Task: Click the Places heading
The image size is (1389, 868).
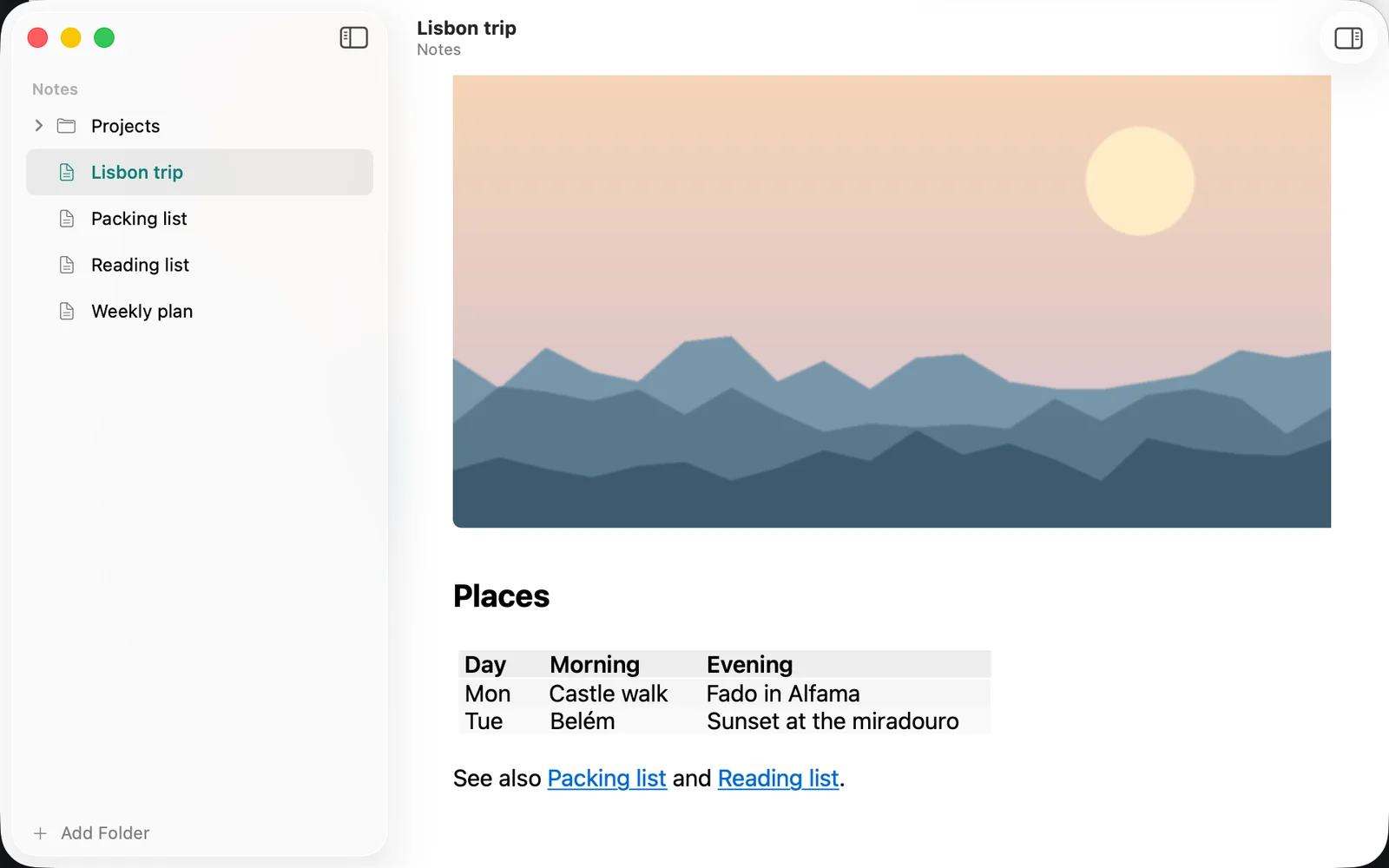Action: pos(502,596)
